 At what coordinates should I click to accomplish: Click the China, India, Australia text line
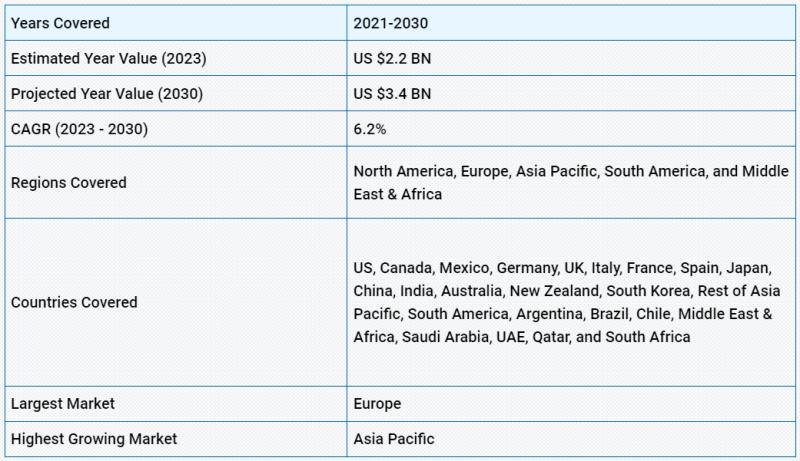pyautogui.click(x=566, y=291)
